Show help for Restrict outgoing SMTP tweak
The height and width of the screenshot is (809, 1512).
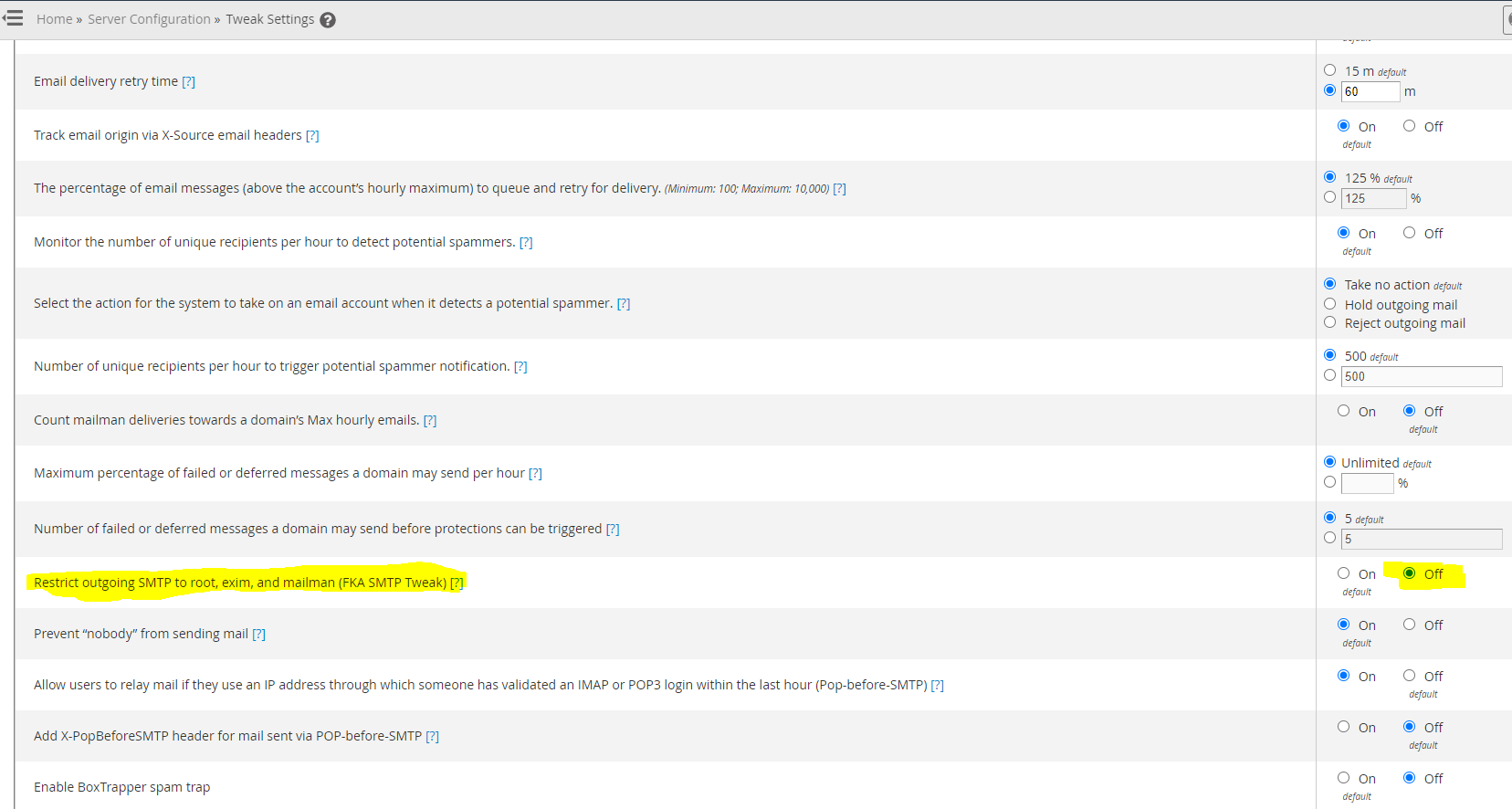[457, 583]
